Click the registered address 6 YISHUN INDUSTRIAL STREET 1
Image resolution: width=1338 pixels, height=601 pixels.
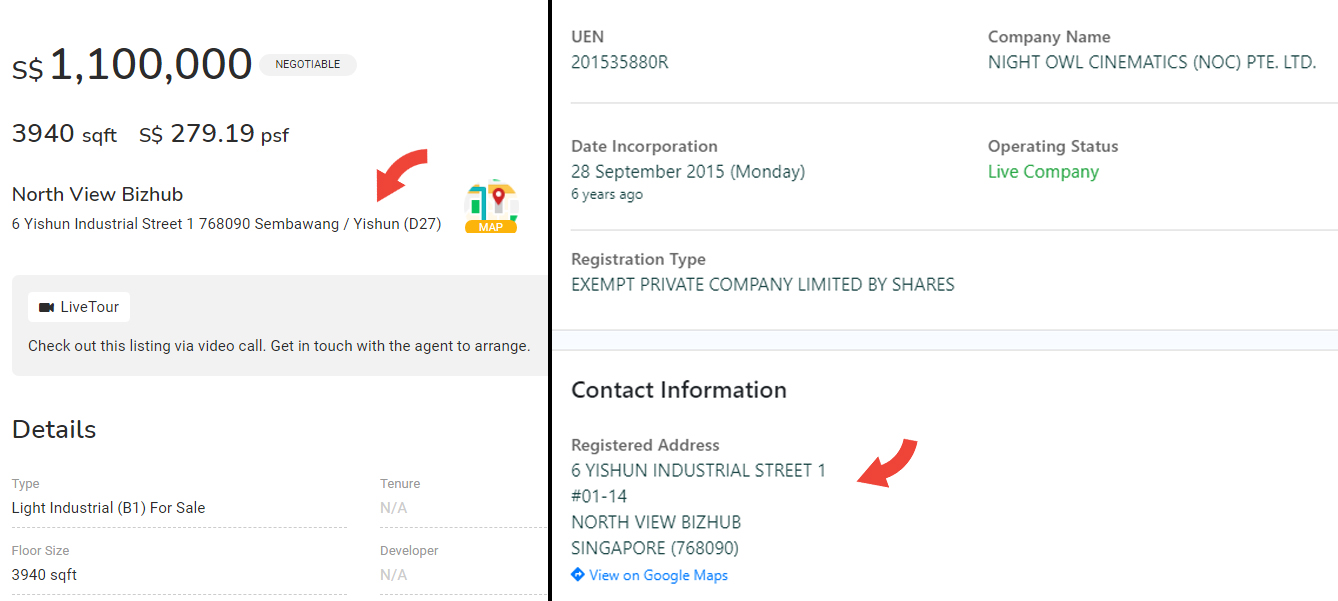click(698, 470)
